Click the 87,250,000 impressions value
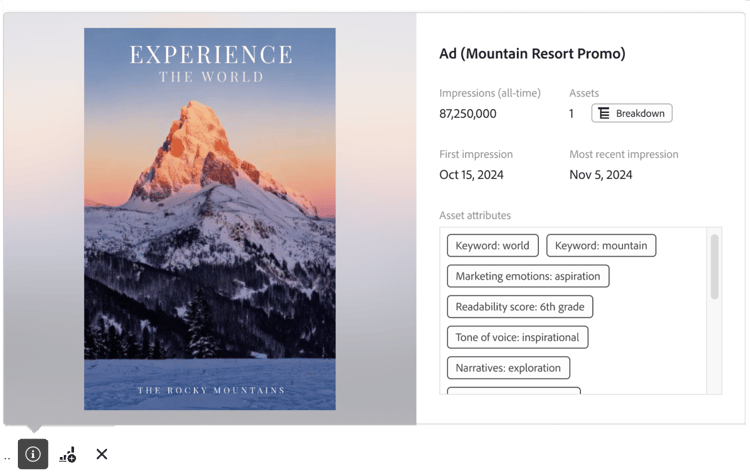Image resolution: width=750 pixels, height=472 pixels. [468, 114]
